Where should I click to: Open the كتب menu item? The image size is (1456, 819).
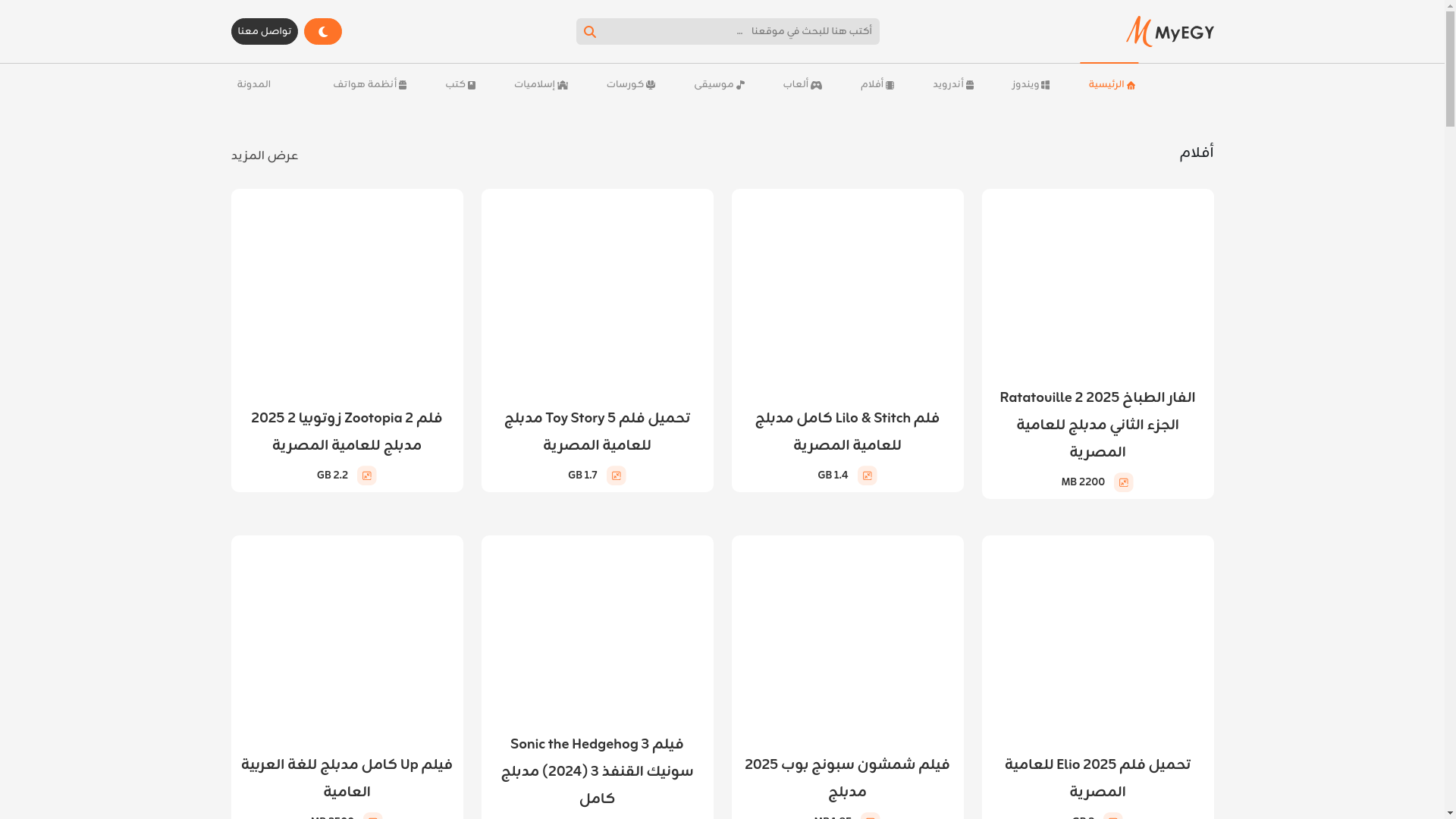[460, 85]
